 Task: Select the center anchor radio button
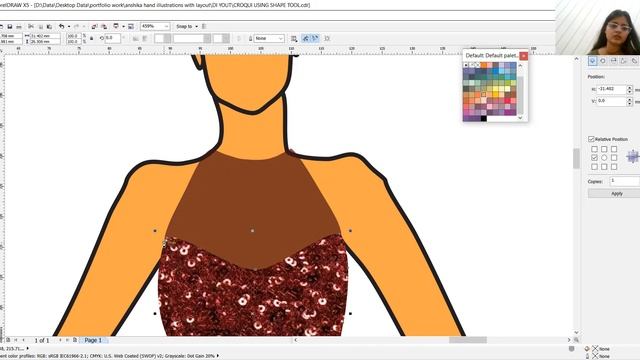coord(604,158)
